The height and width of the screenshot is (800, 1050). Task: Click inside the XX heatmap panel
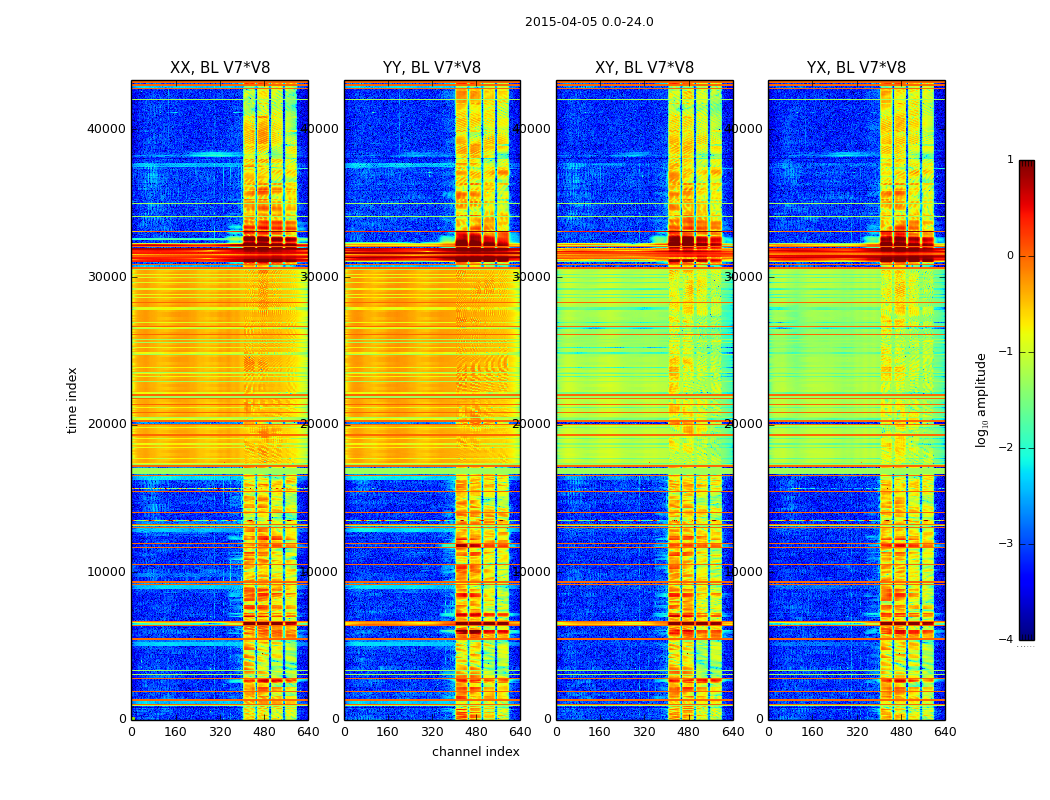click(x=220, y=400)
